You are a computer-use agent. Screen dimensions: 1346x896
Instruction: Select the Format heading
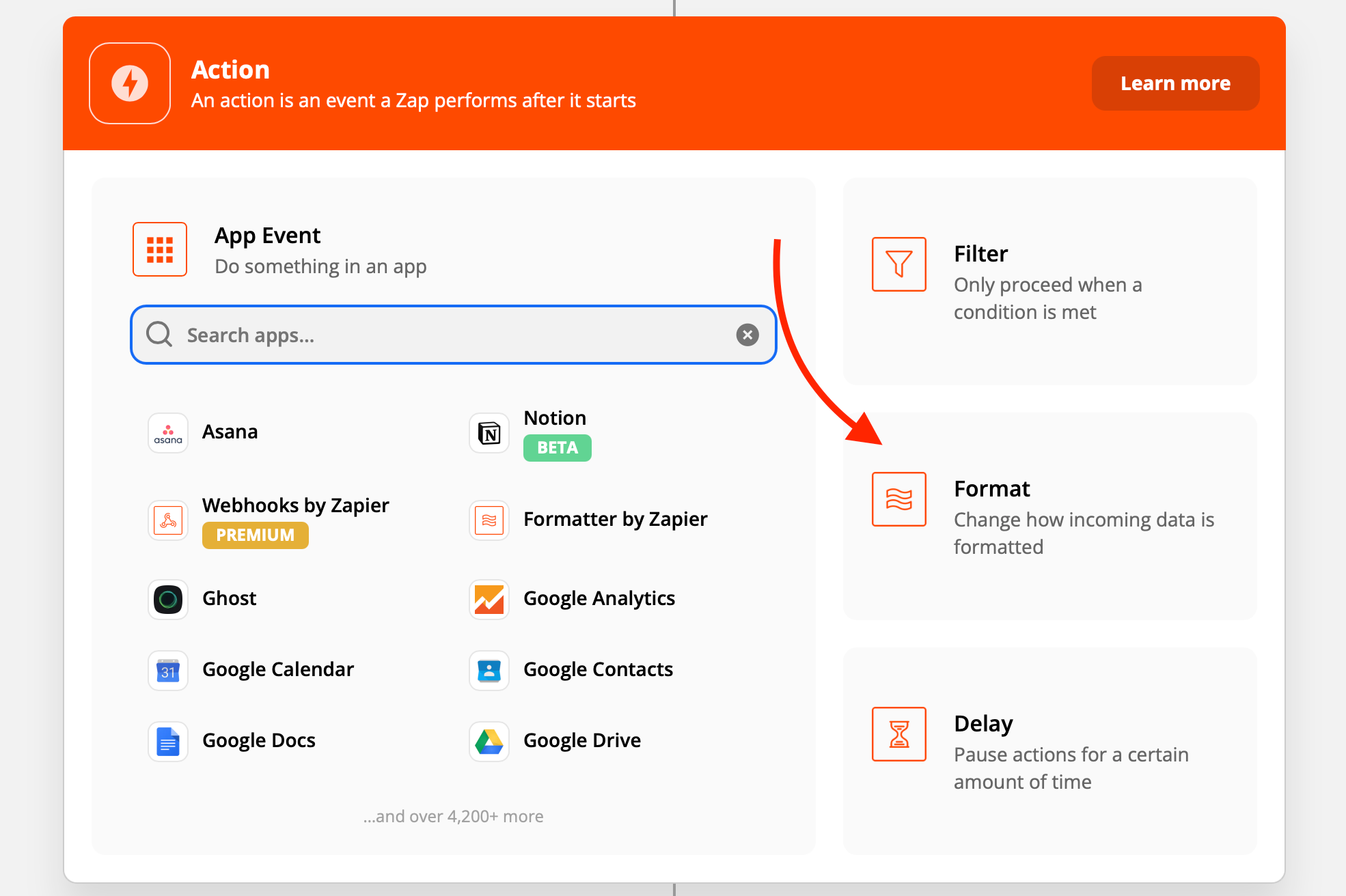coord(992,489)
